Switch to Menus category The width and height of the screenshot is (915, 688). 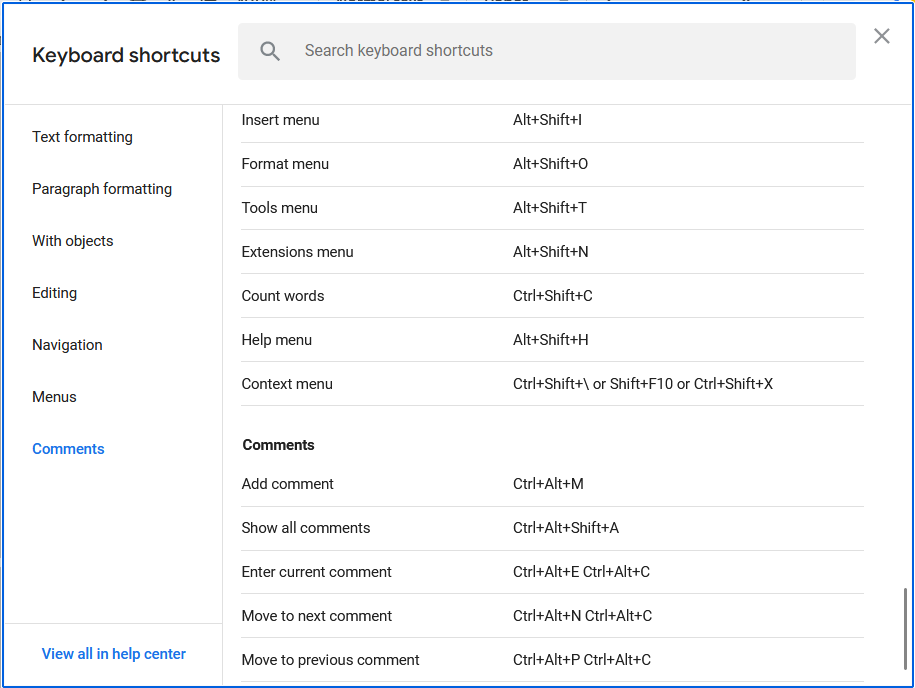[54, 397]
